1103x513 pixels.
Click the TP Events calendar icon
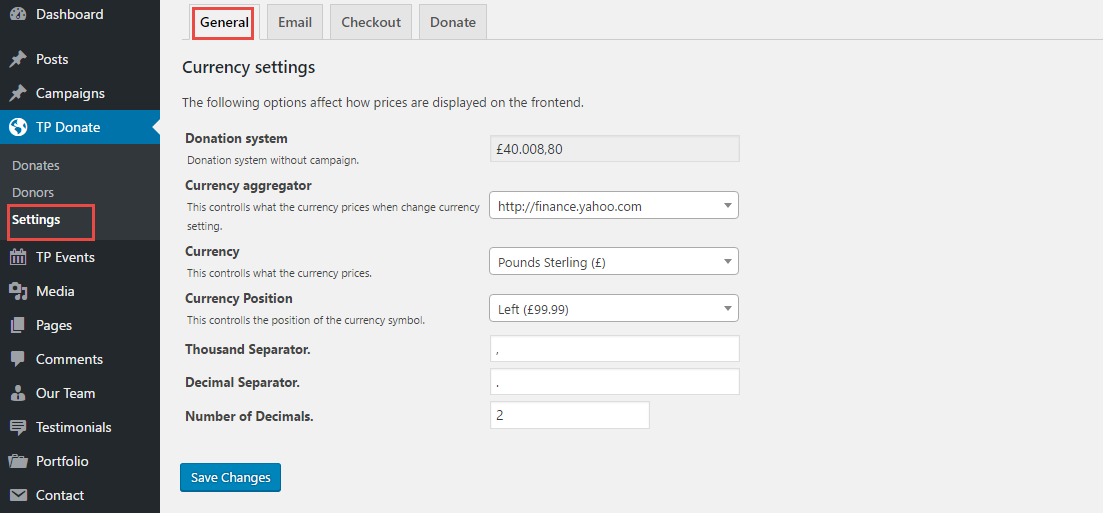click(x=18, y=257)
